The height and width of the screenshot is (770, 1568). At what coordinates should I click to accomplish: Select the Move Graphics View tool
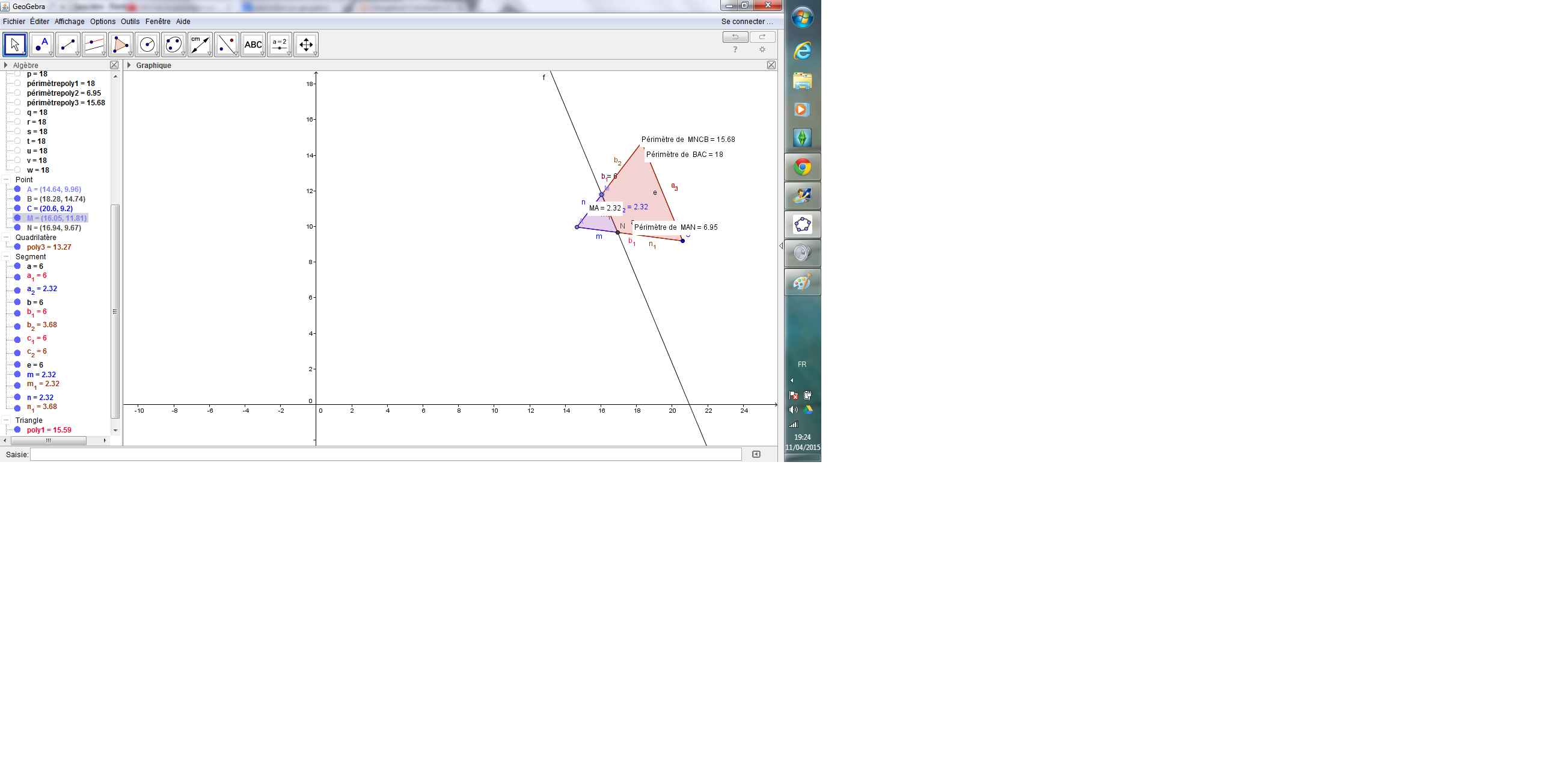pyautogui.click(x=305, y=45)
